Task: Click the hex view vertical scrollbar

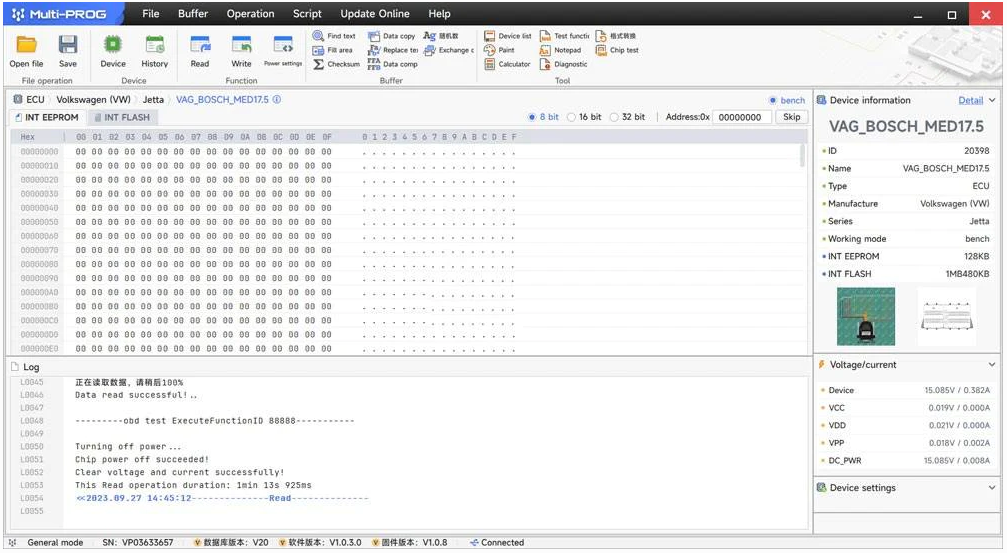Action: click(x=802, y=155)
